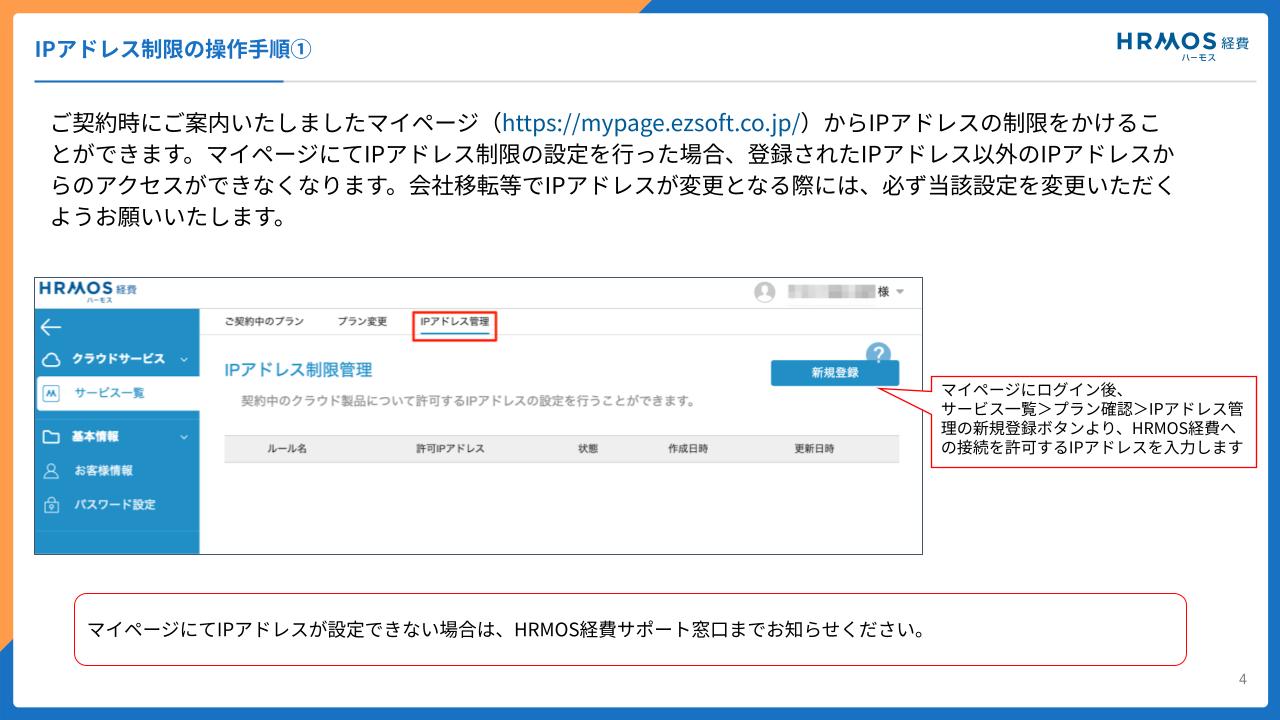Click the person icon beside お客様情報
The width and height of the screenshot is (1280, 720).
pyautogui.click(x=52, y=470)
